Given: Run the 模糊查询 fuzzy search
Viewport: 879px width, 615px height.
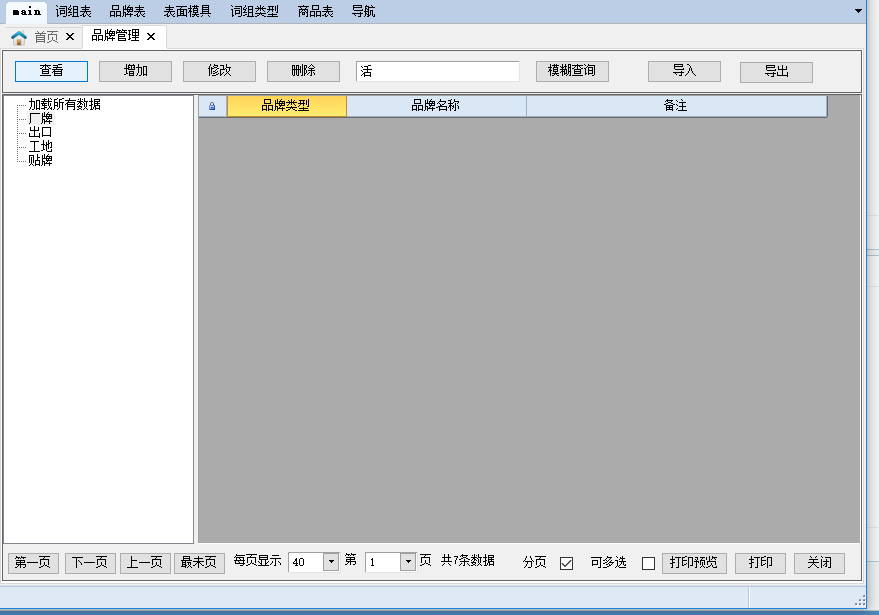Looking at the screenshot, I should click(x=572, y=71).
